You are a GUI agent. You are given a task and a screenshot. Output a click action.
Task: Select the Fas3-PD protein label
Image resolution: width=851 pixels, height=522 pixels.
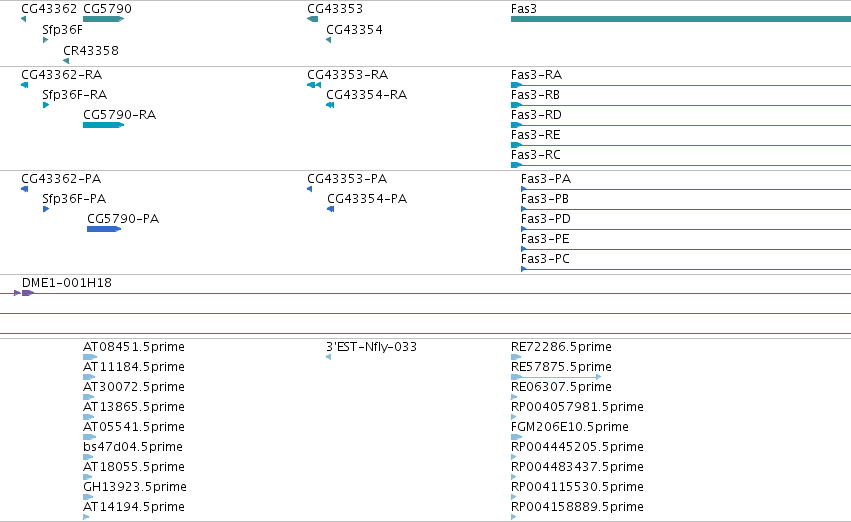point(546,219)
